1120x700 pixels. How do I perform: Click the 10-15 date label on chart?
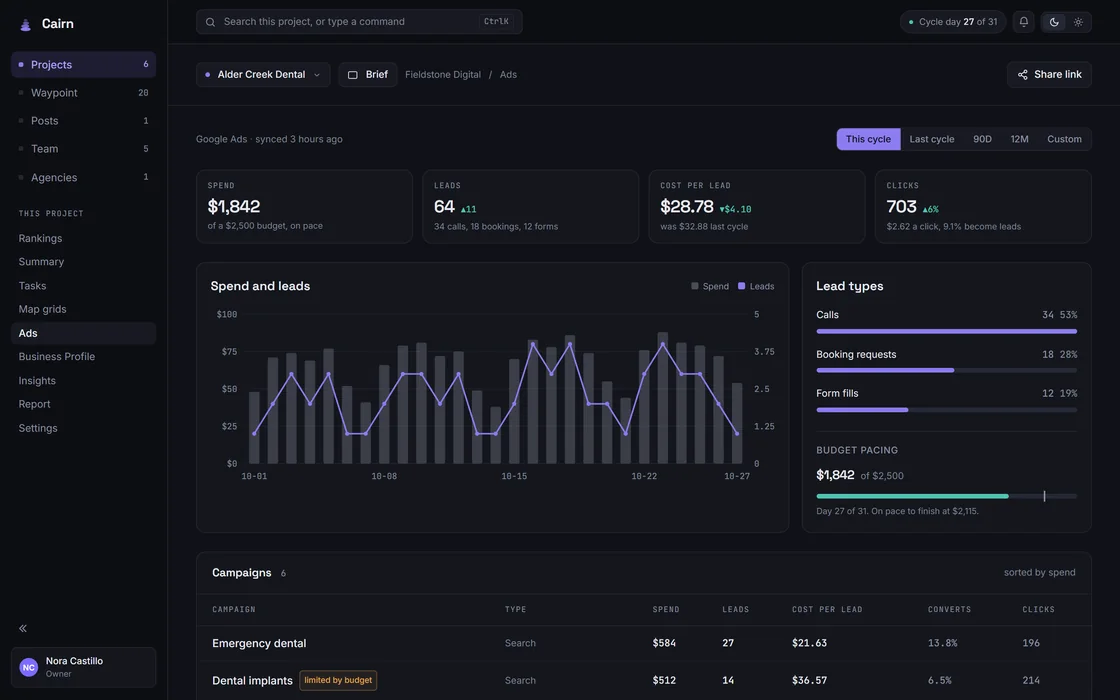(514, 476)
